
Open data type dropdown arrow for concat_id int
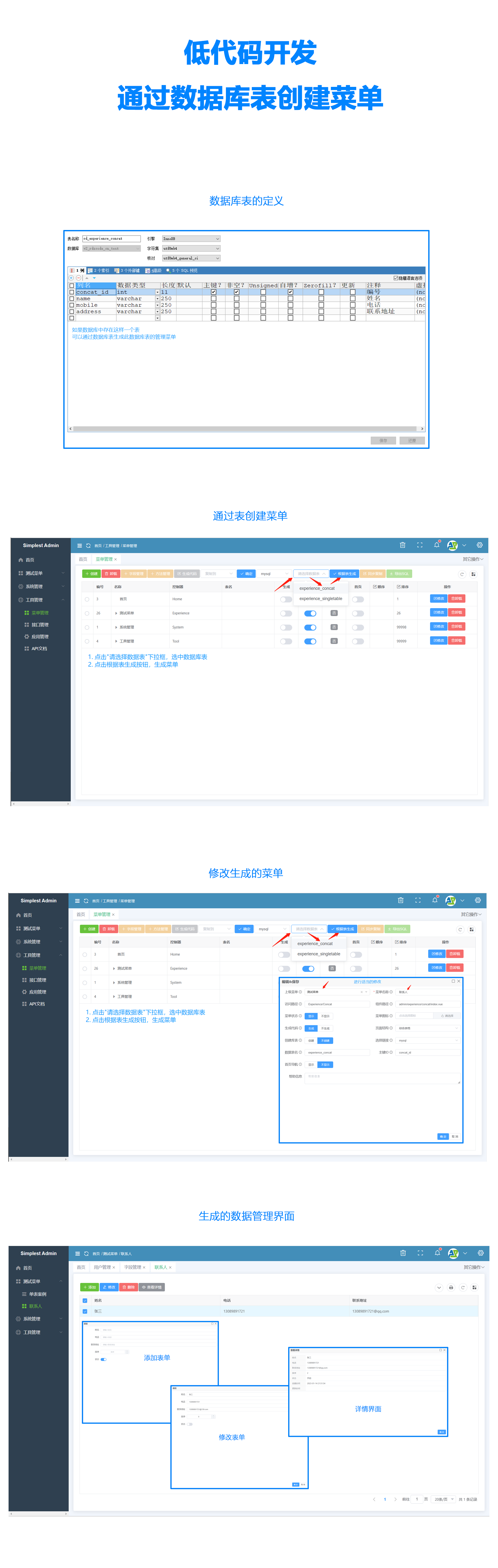coord(158,292)
